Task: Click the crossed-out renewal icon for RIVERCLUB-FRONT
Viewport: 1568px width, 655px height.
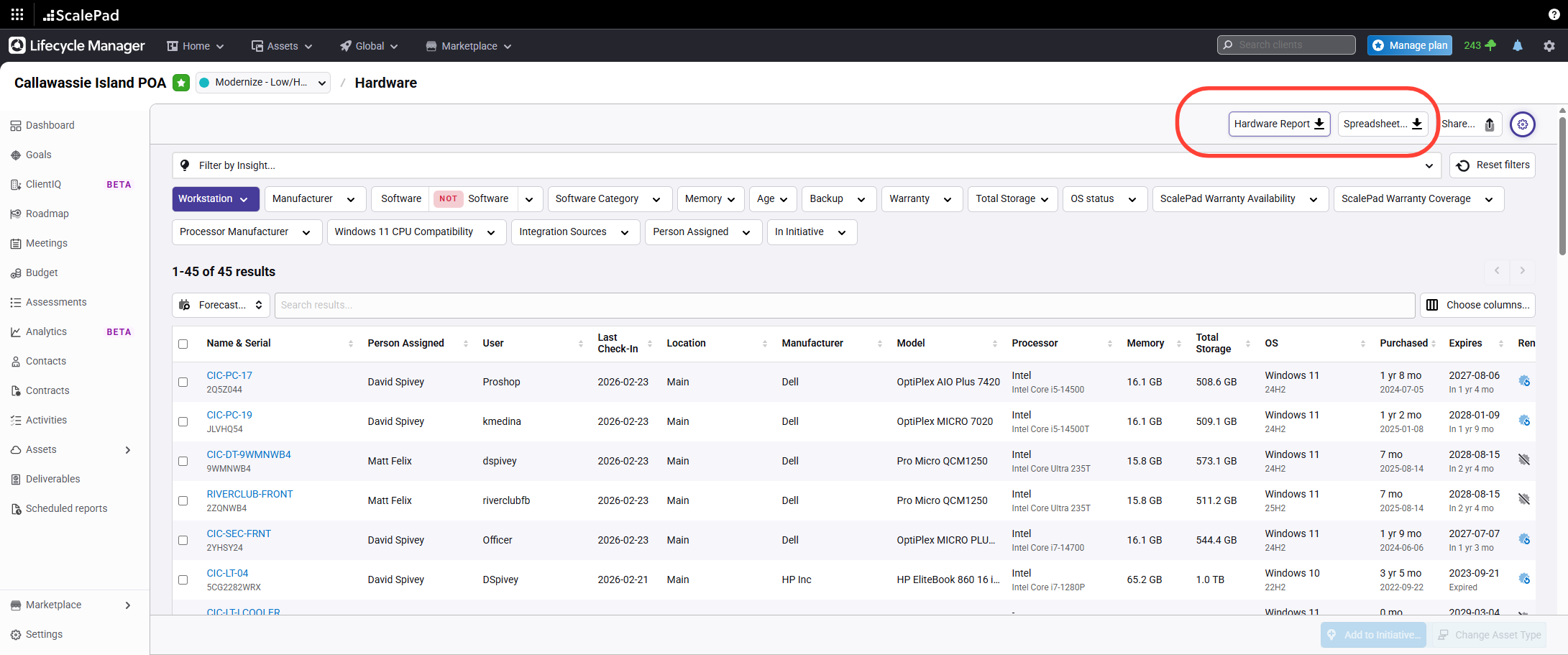Action: 1523,499
